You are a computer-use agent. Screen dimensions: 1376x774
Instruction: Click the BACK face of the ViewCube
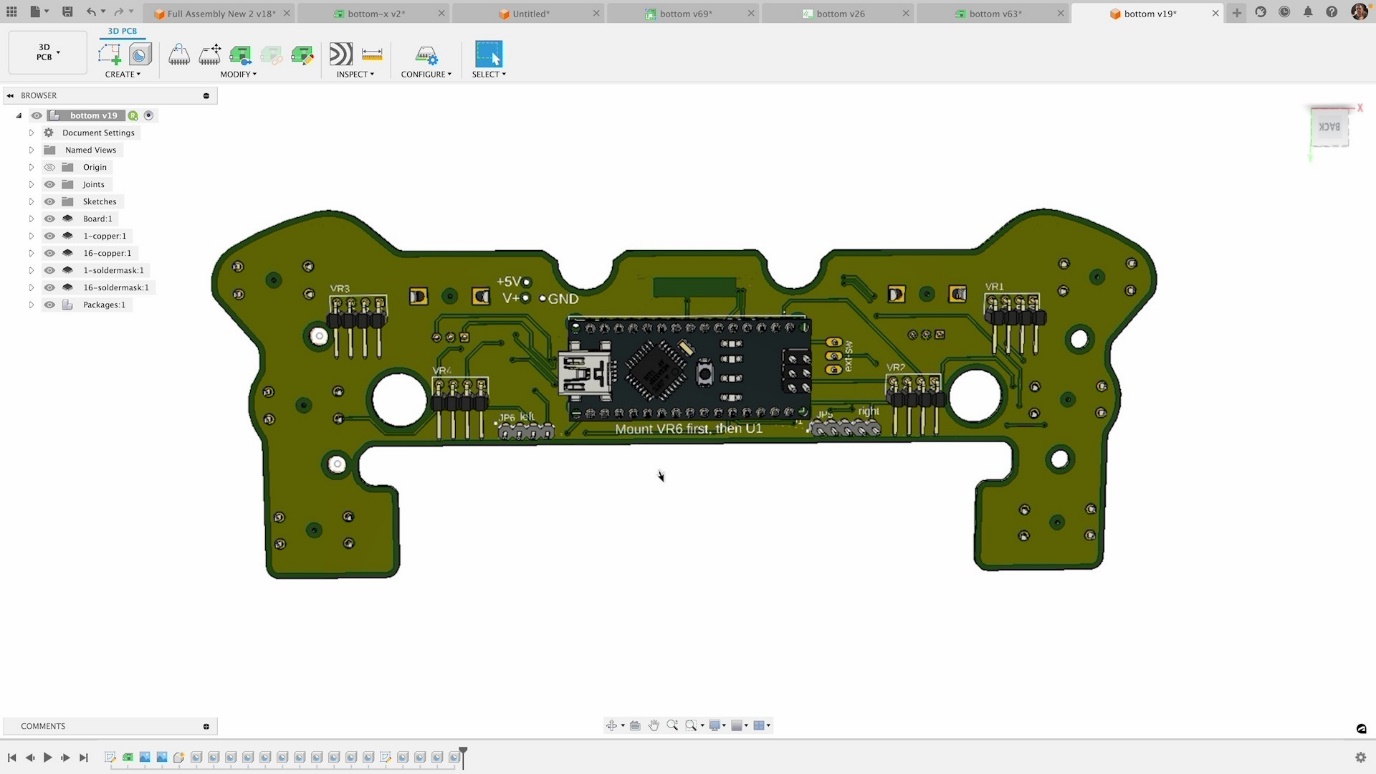(1331, 126)
